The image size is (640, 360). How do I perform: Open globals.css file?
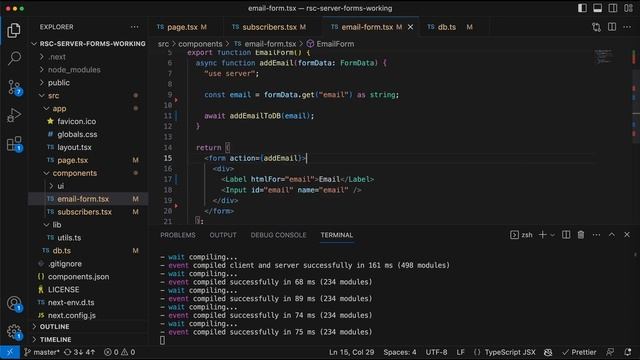pyautogui.click(x=88, y=134)
